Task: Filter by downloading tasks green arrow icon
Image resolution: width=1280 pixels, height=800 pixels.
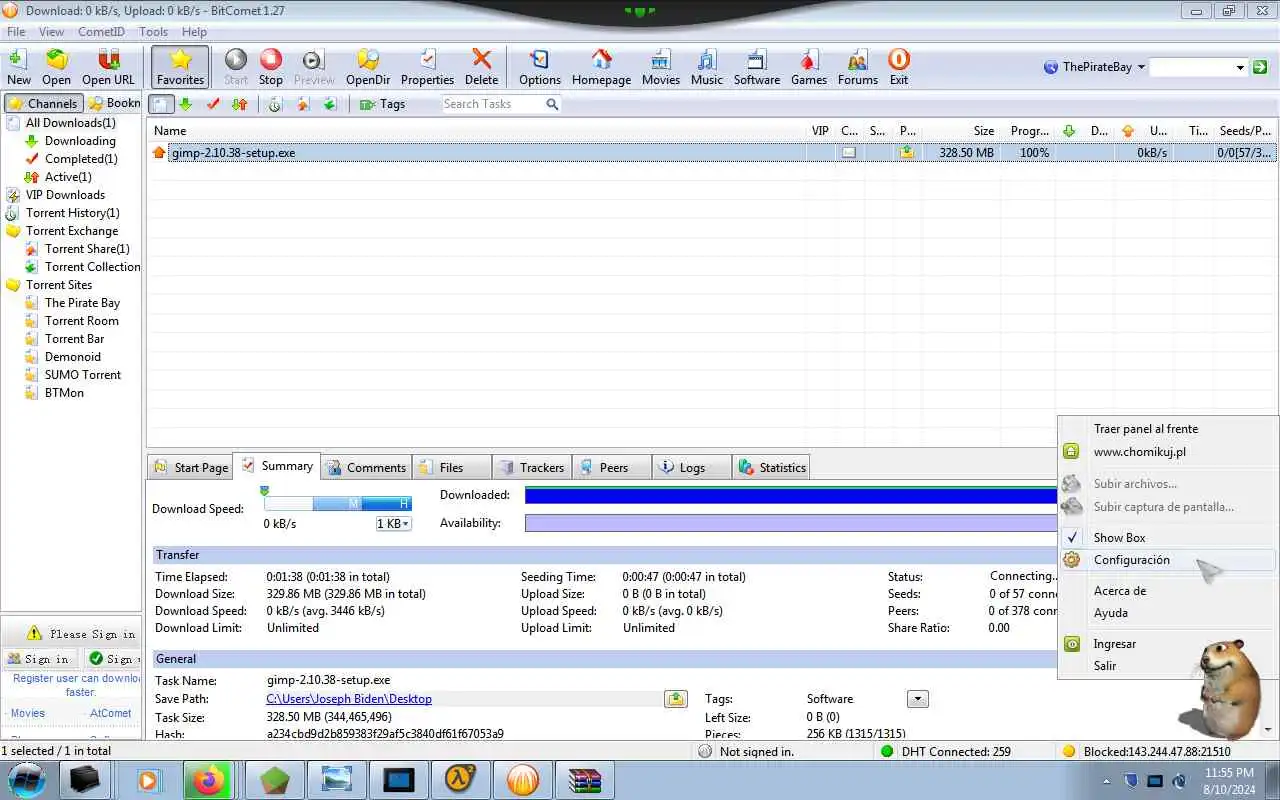Action: pyautogui.click(x=186, y=104)
